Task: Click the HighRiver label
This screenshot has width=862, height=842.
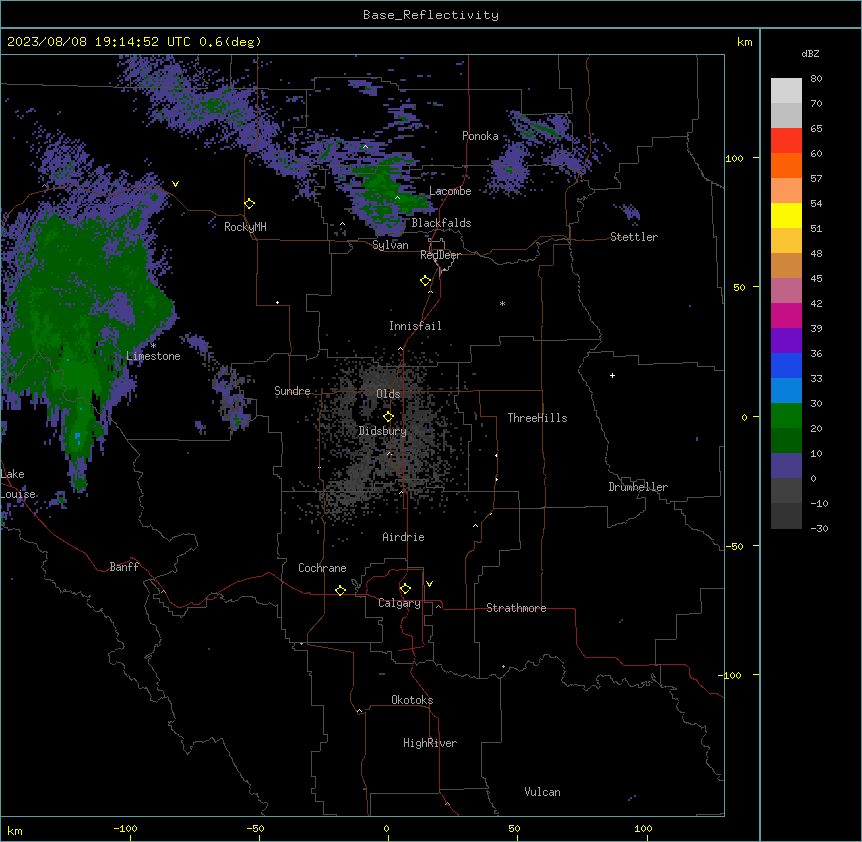Action: pyautogui.click(x=430, y=743)
